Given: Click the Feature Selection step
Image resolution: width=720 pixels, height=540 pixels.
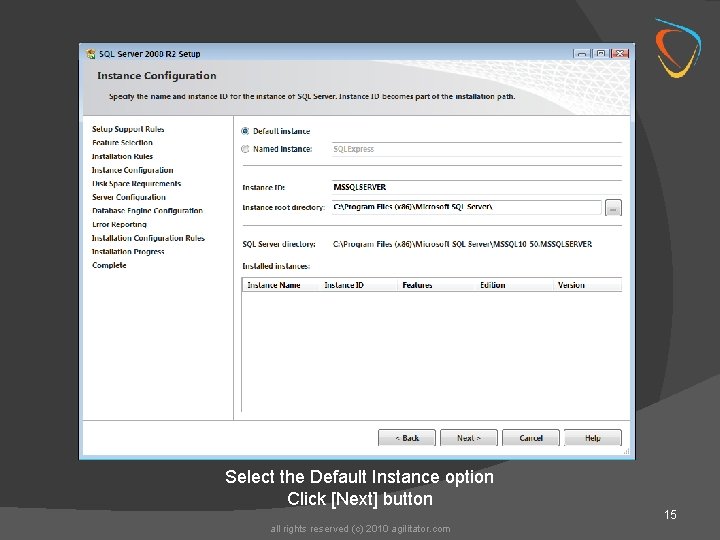Looking at the screenshot, I should click(122, 142).
